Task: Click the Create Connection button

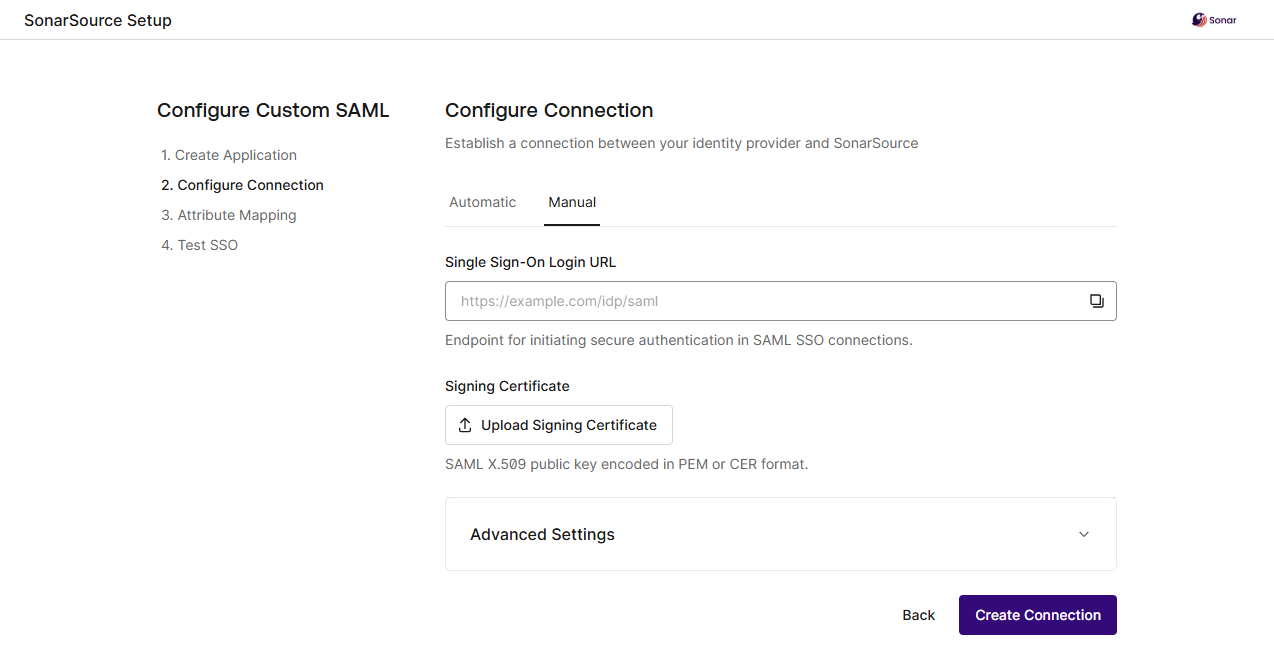Action: tap(1037, 615)
